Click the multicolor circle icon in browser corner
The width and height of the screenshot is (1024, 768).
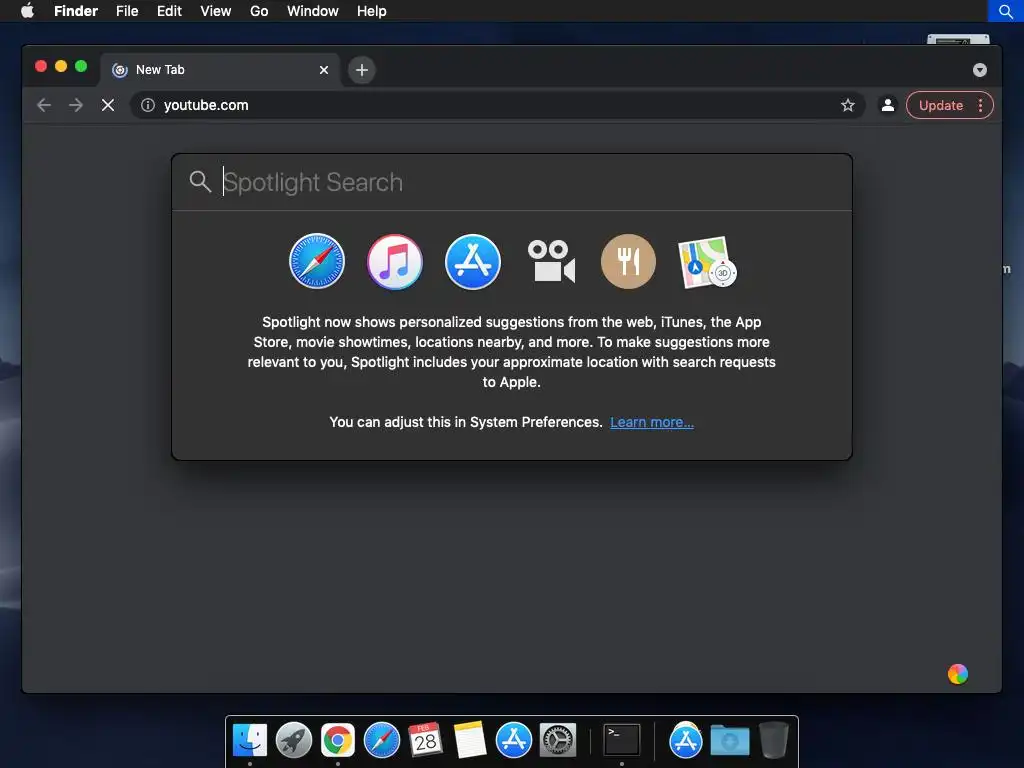click(957, 674)
